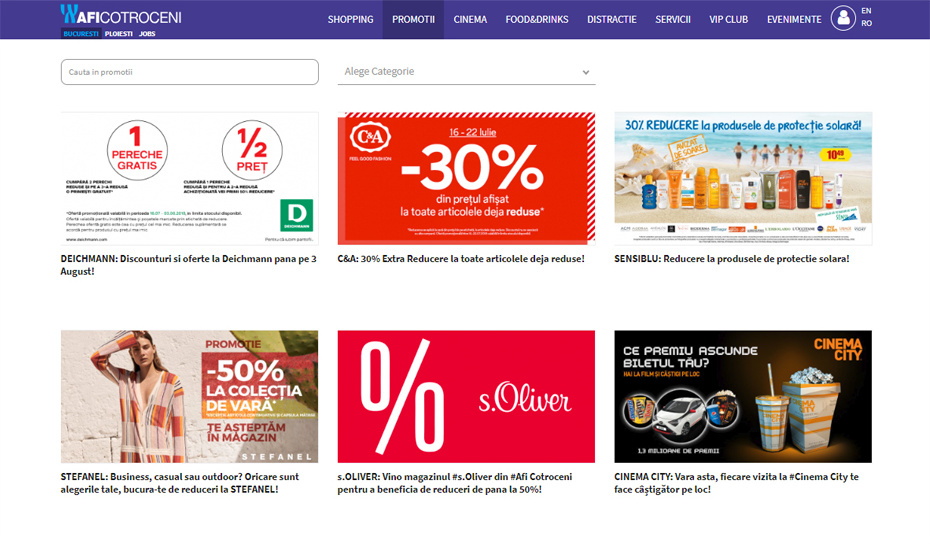
Task: Open the Deichmann promotion banner image
Action: (x=189, y=177)
